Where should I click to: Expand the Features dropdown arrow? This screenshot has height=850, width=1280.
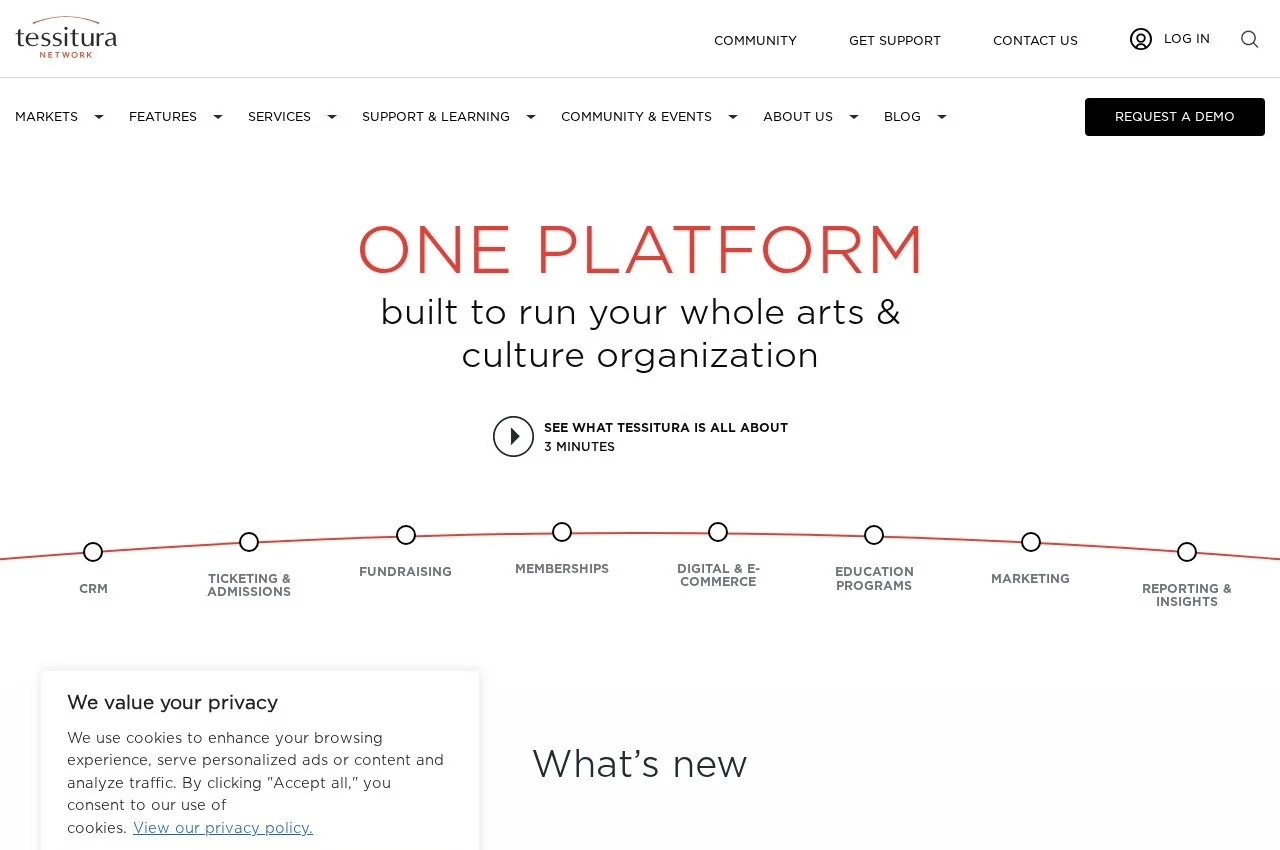pos(218,117)
